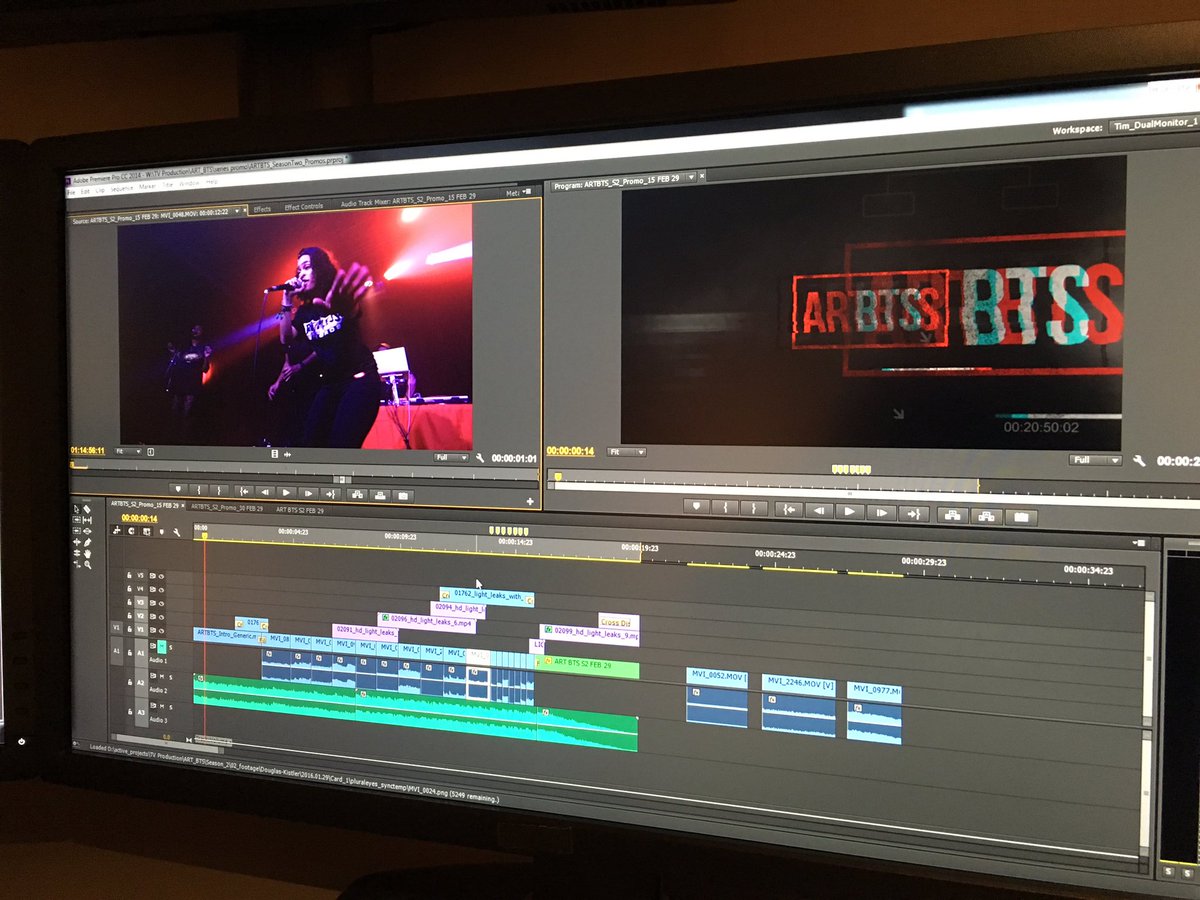The height and width of the screenshot is (900, 1200).
Task: Open Source monitor wrench settings
Action: click(480, 458)
